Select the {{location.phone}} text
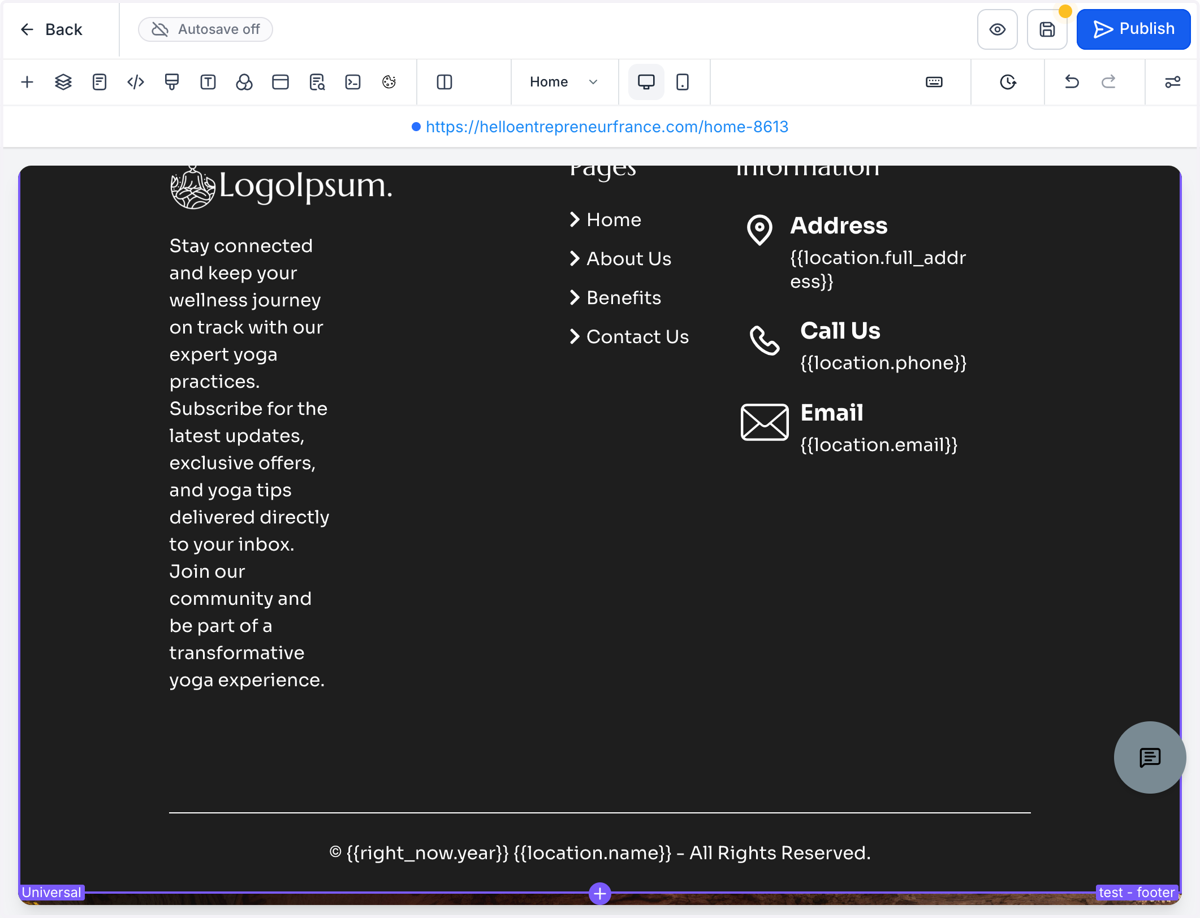Image resolution: width=1200 pixels, height=918 pixels. (884, 363)
